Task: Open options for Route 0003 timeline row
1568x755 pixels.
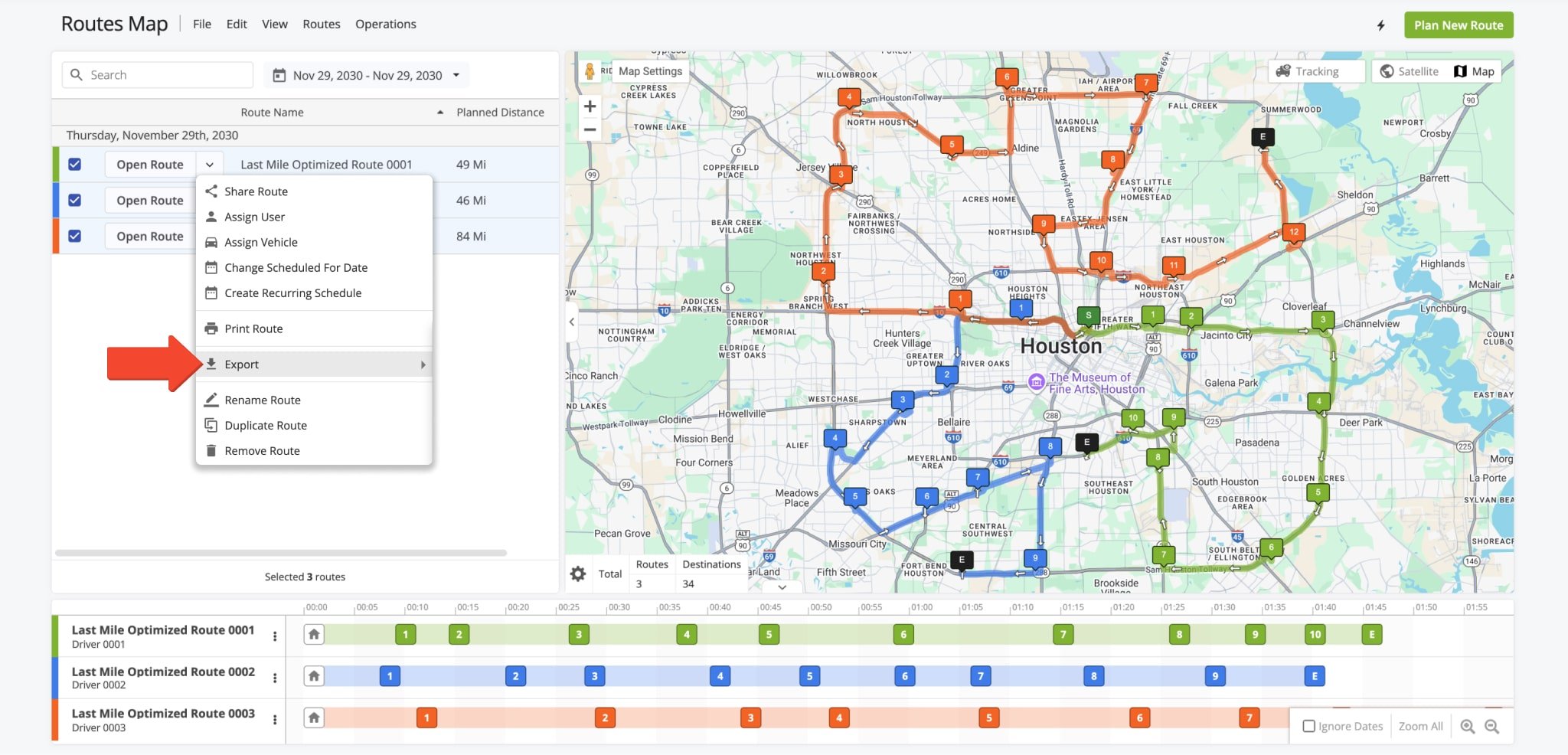Action: click(x=275, y=720)
